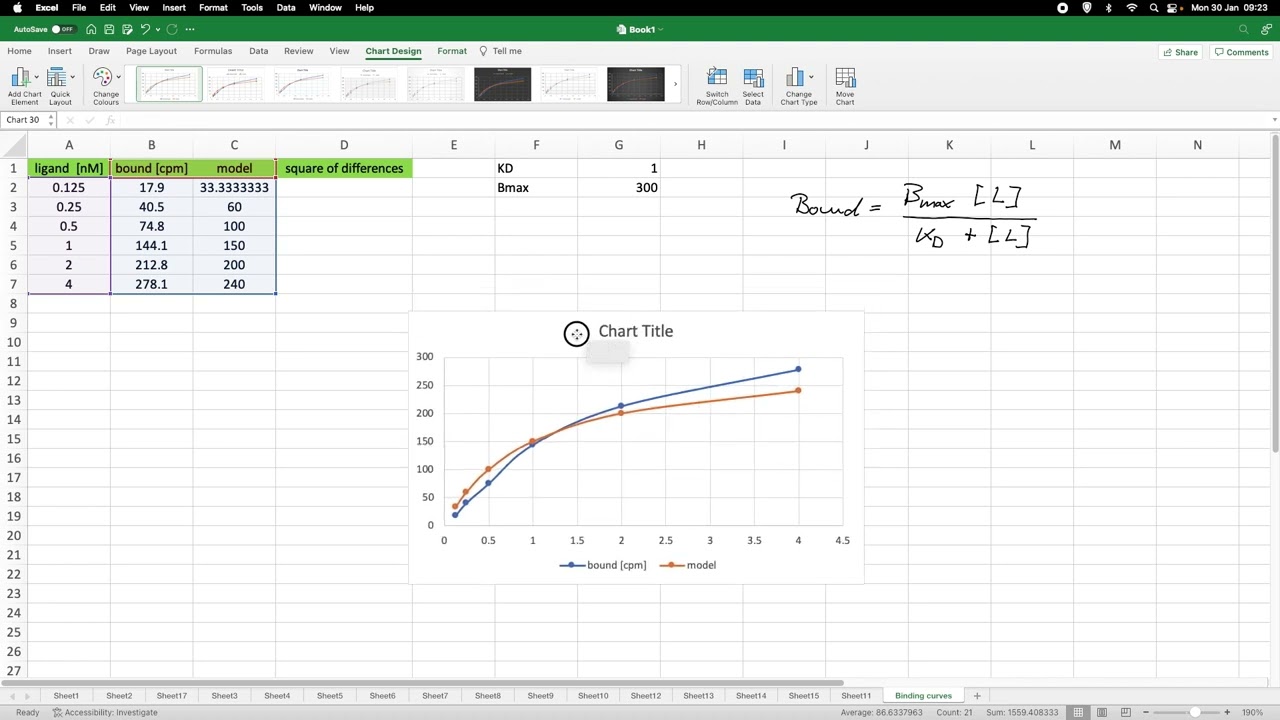
Task: Open the Page Layout ribbon tab
Action: 151,51
